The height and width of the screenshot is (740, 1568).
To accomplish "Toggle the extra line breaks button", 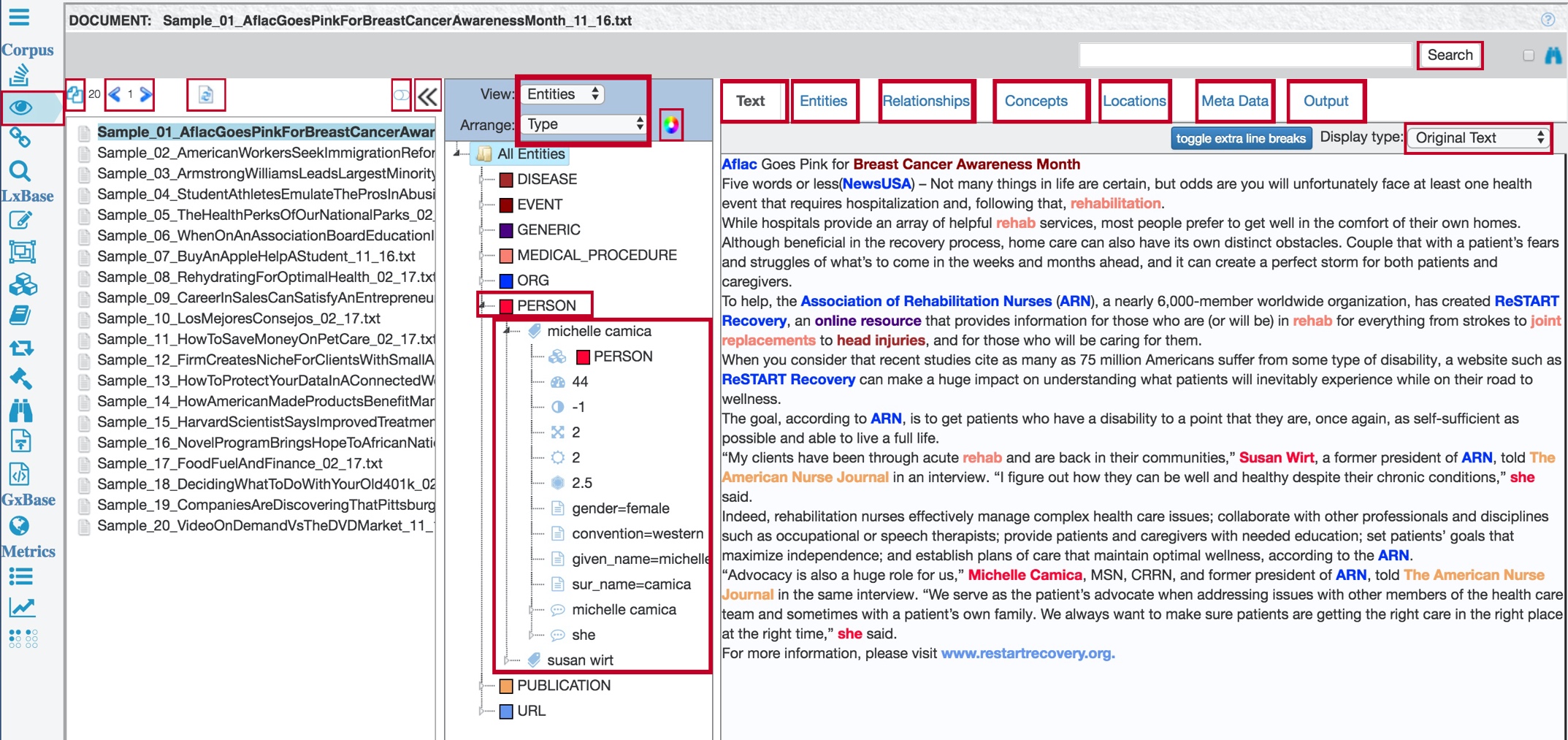I will [1240, 137].
